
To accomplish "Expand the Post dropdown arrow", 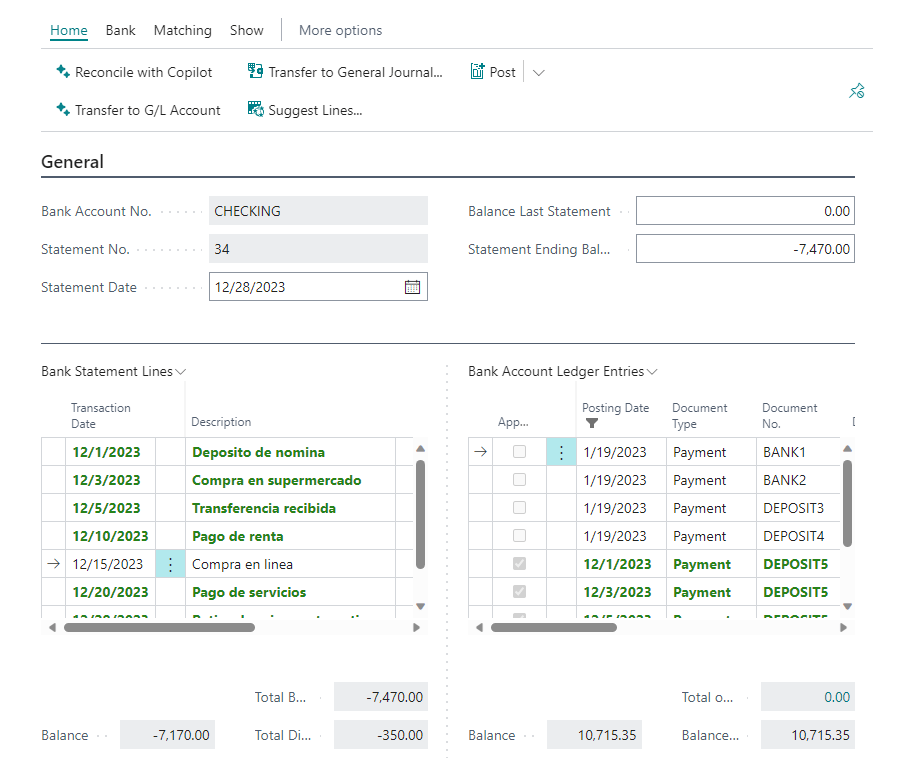I will tap(539, 72).
